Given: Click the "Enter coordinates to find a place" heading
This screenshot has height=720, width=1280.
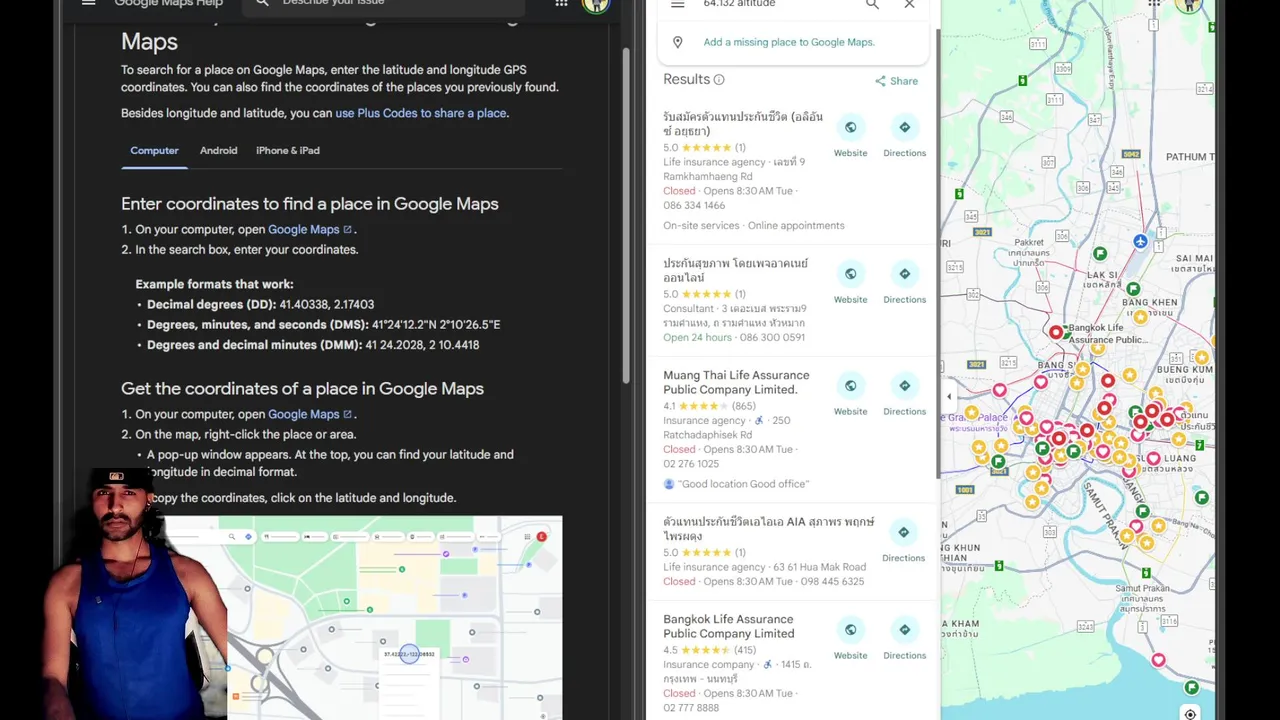Looking at the screenshot, I should click(310, 204).
